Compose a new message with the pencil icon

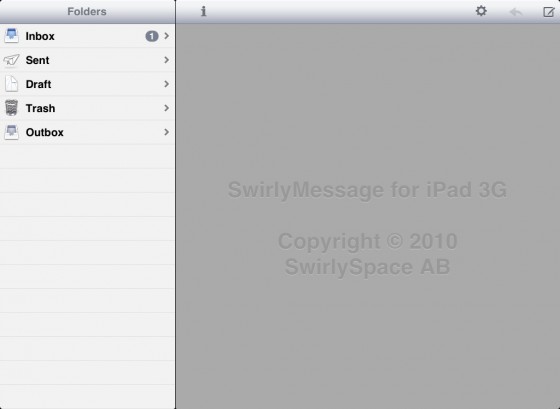tap(549, 12)
